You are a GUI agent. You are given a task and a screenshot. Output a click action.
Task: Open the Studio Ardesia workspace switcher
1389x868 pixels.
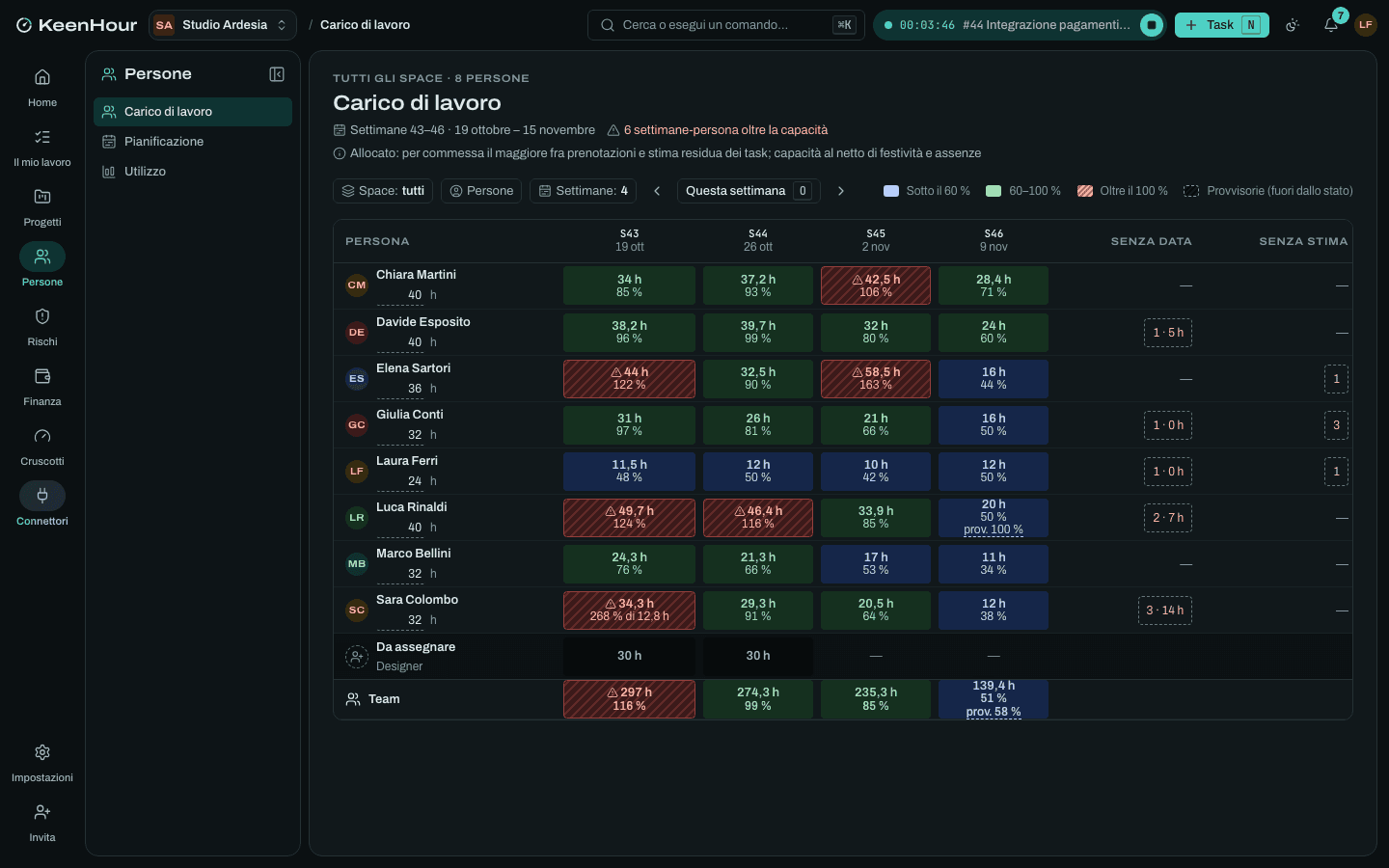point(223,25)
